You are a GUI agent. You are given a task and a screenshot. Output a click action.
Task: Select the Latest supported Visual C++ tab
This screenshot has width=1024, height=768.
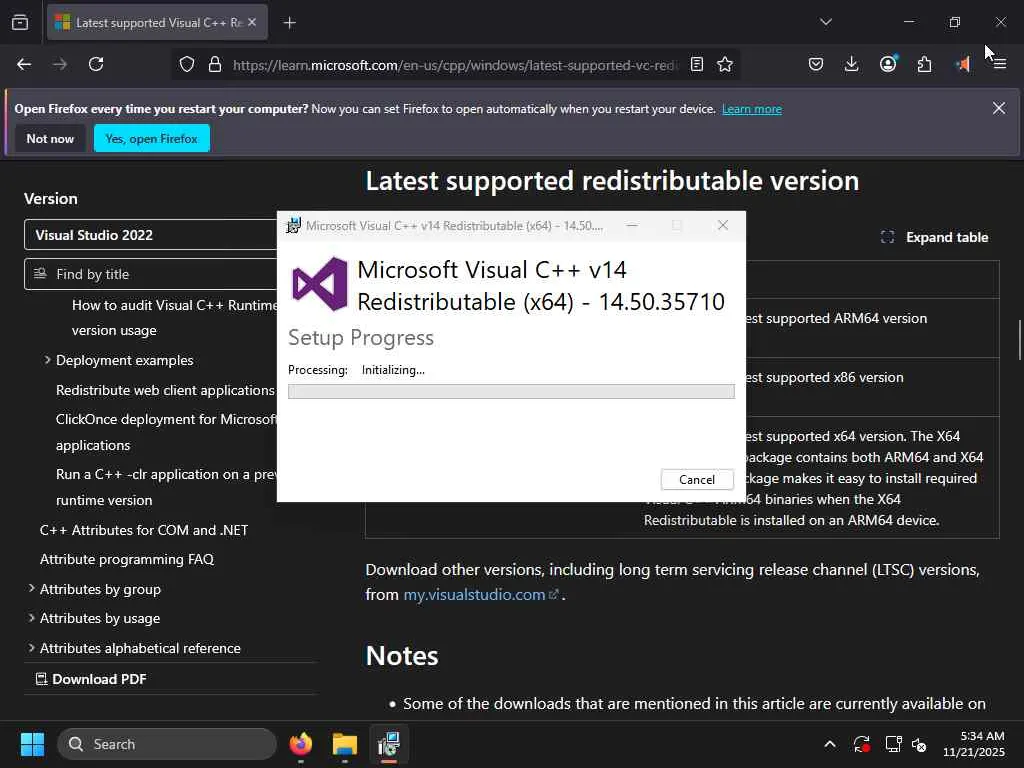coord(157,22)
